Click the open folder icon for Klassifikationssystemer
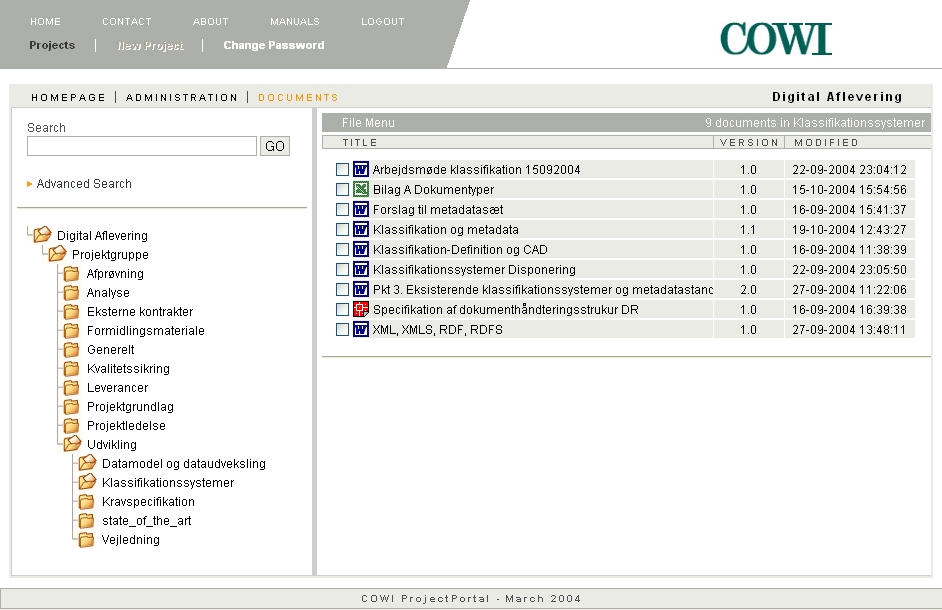Screen dimensions: 942x610 87,482
